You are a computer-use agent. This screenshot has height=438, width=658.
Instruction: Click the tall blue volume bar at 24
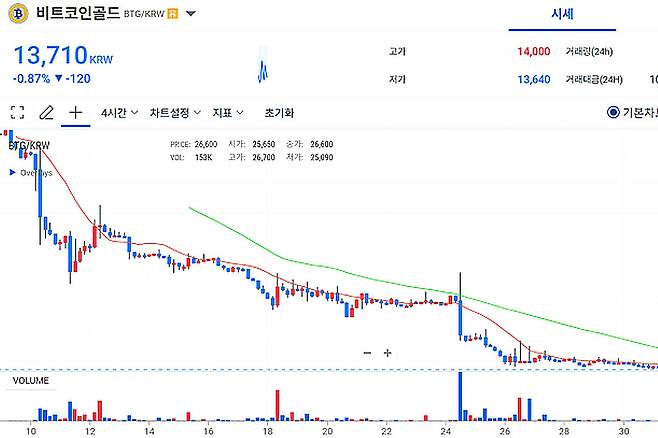point(460,396)
